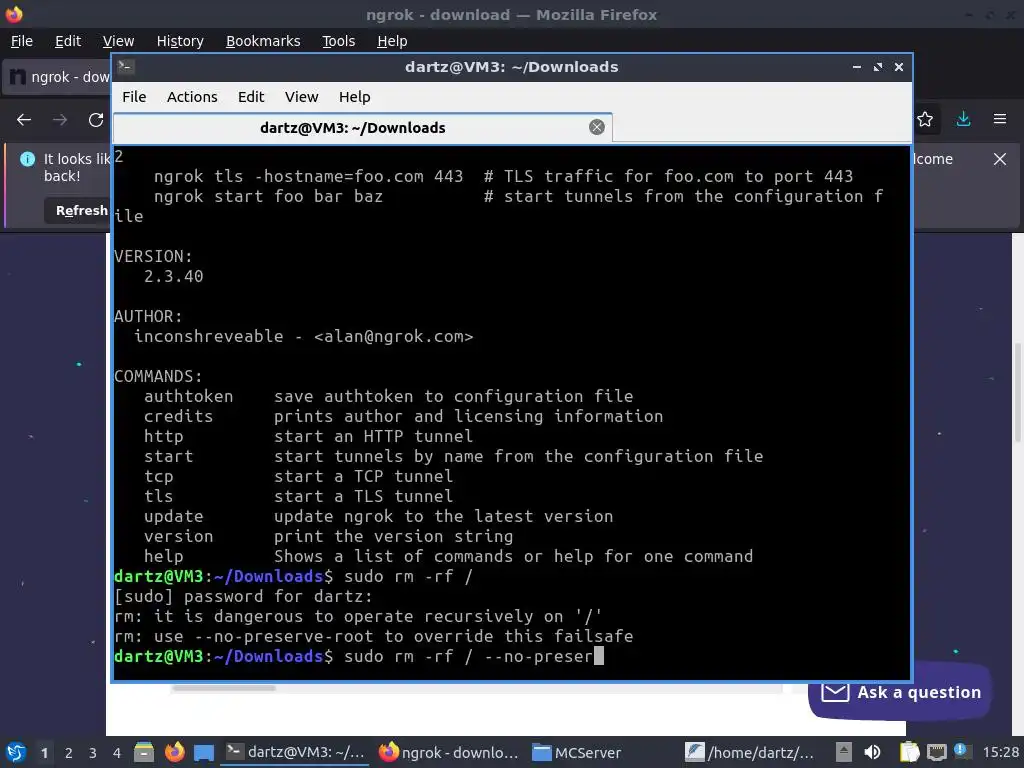The height and width of the screenshot is (768, 1024).
Task: Click the 'update' command row in terminal
Action: [x=379, y=517]
